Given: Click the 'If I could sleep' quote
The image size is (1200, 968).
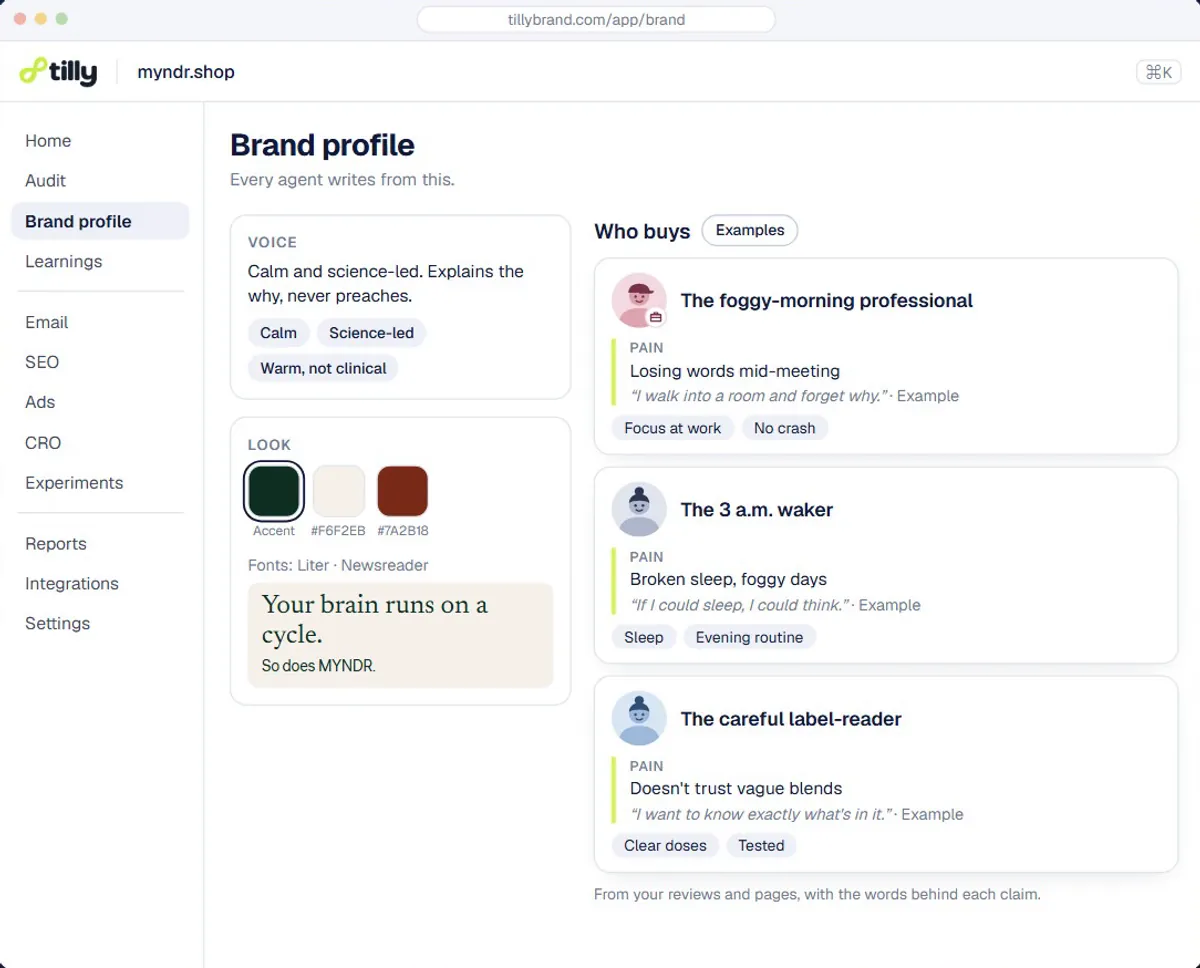Looking at the screenshot, I should coord(740,605).
